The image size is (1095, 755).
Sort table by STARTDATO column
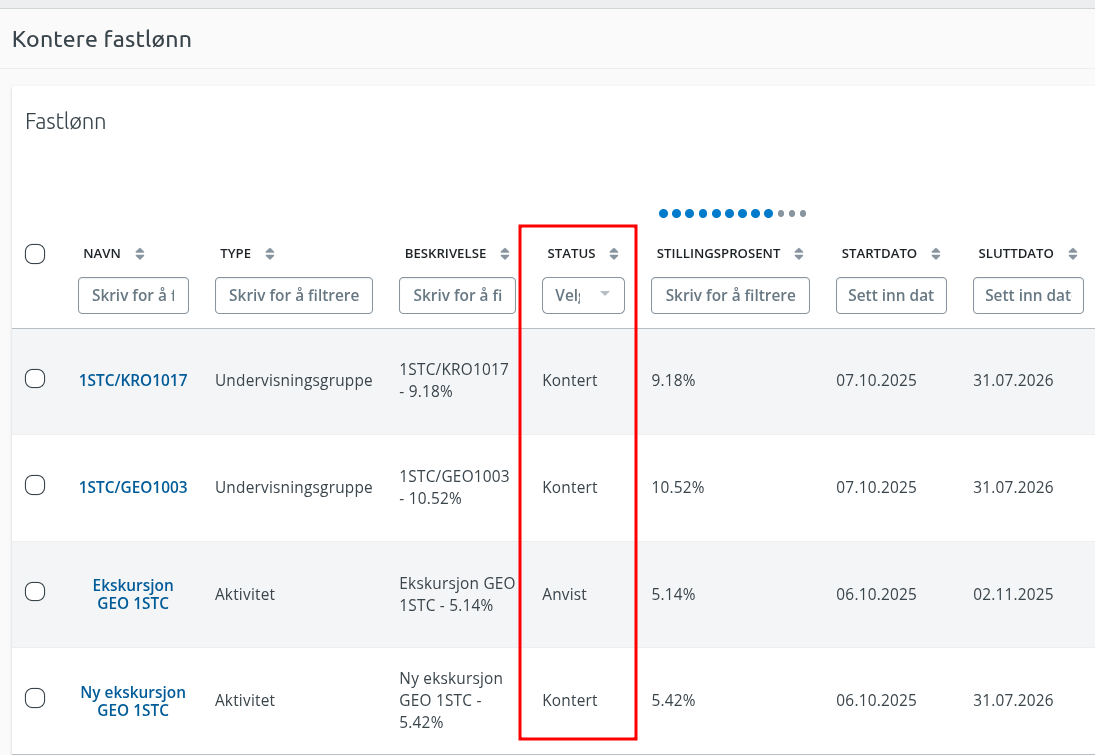tap(936, 254)
